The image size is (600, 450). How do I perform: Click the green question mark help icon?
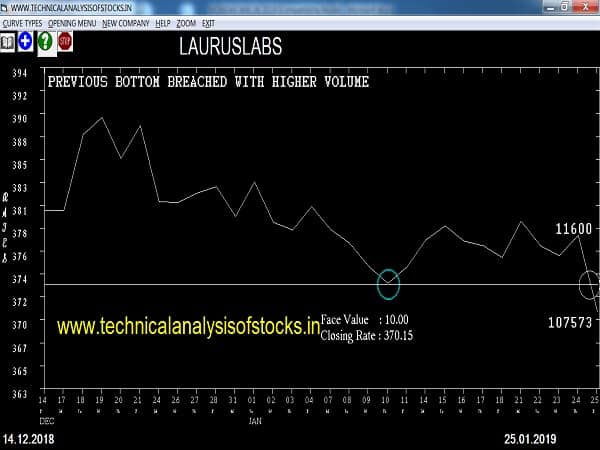point(45,42)
